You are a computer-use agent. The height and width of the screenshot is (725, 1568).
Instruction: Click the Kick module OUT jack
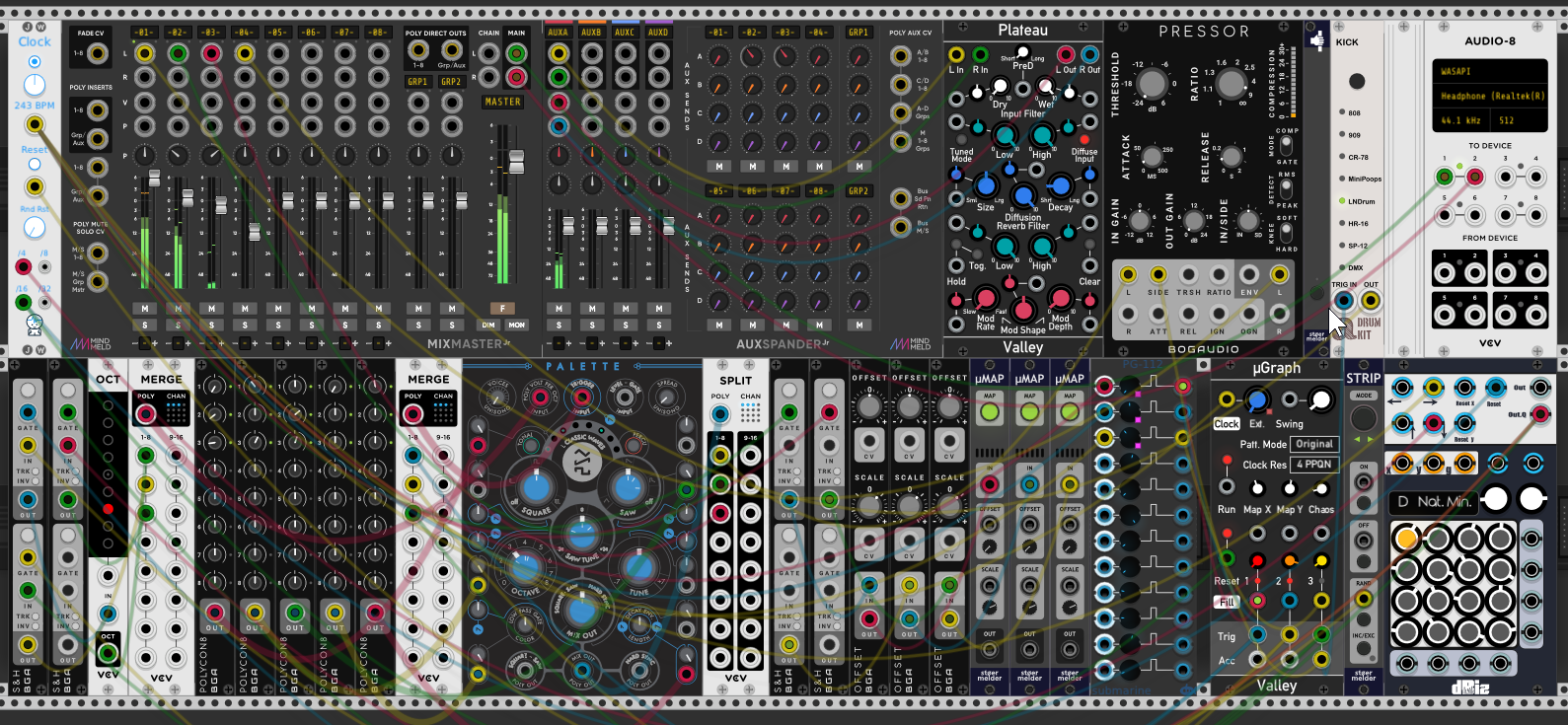(x=1371, y=302)
